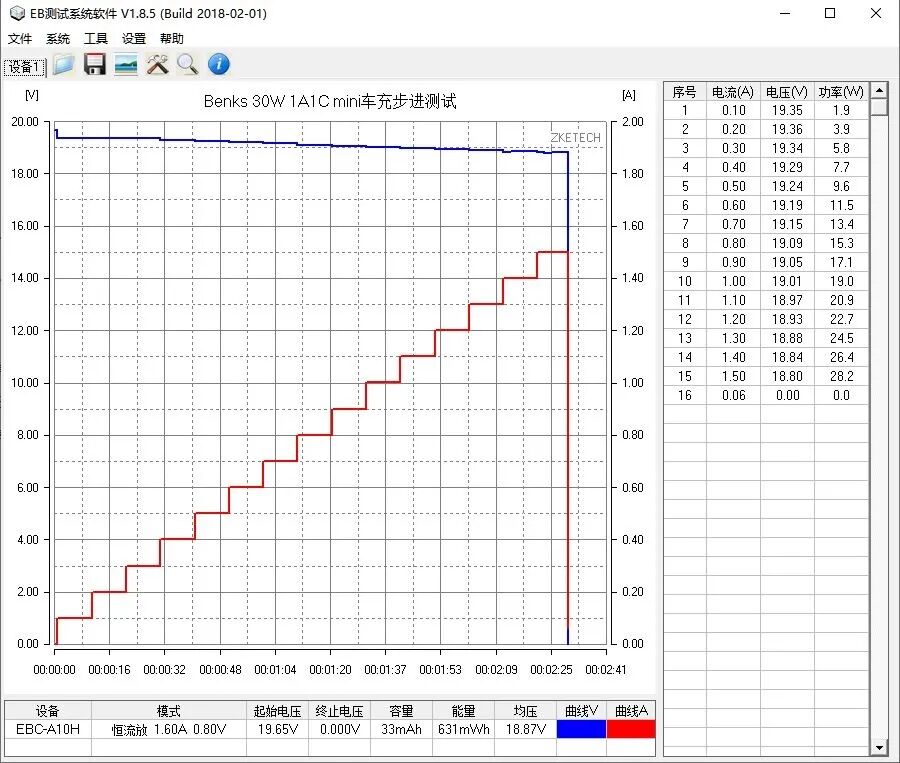Select power cell 7.7 in row 4
The image size is (900, 763).
pyautogui.click(x=841, y=167)
